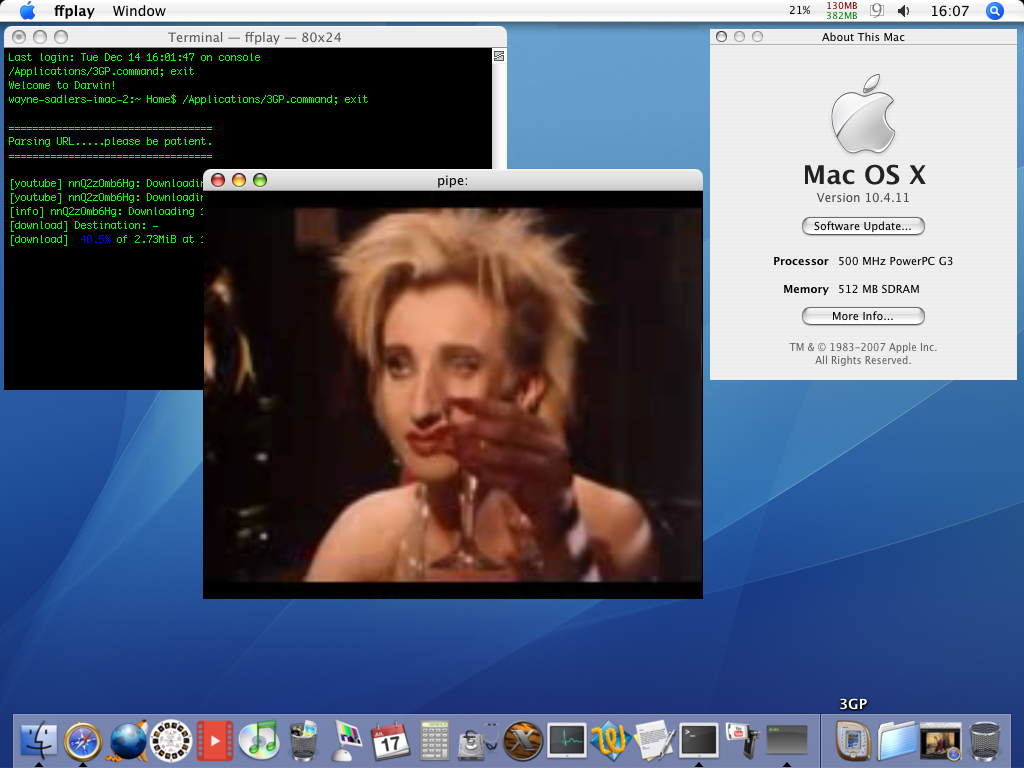Open the globe-with-fox browser Dock icon
Screen dimensions: 1024x768
point(127,741)
